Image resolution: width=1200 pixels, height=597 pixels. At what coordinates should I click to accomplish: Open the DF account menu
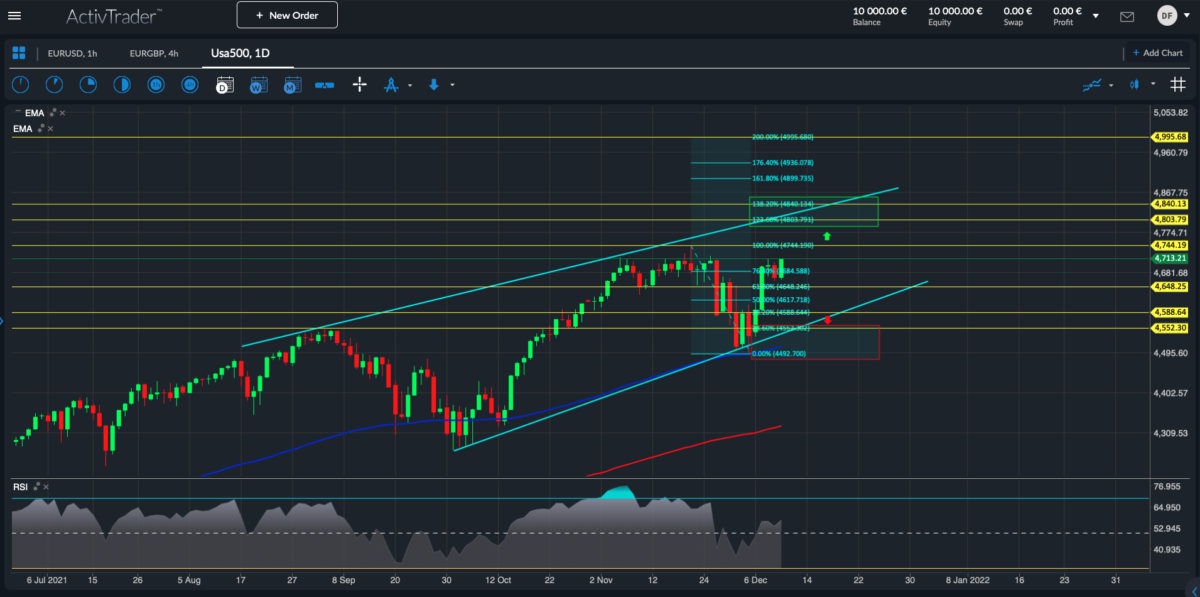click(1167, 15)
